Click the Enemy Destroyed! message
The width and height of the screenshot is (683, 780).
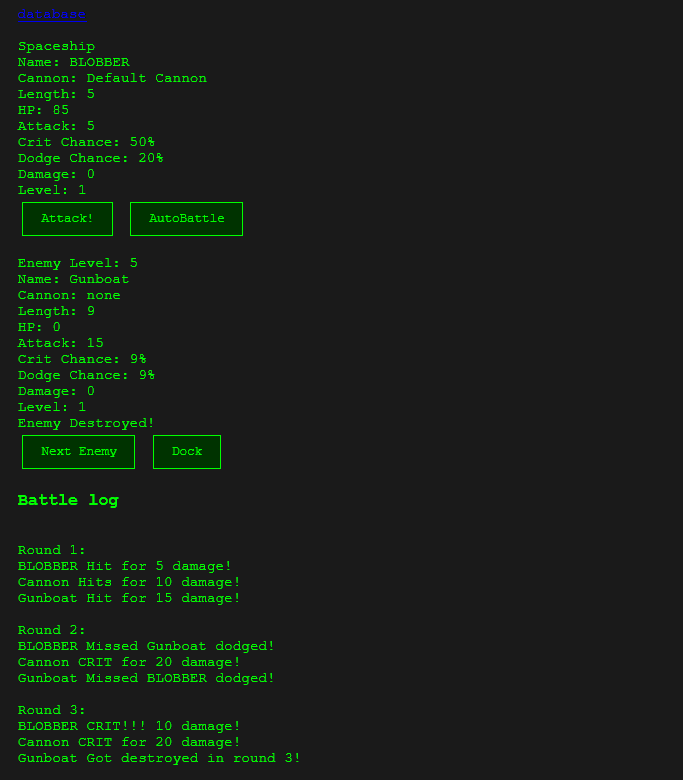click(x=86, y=423)
